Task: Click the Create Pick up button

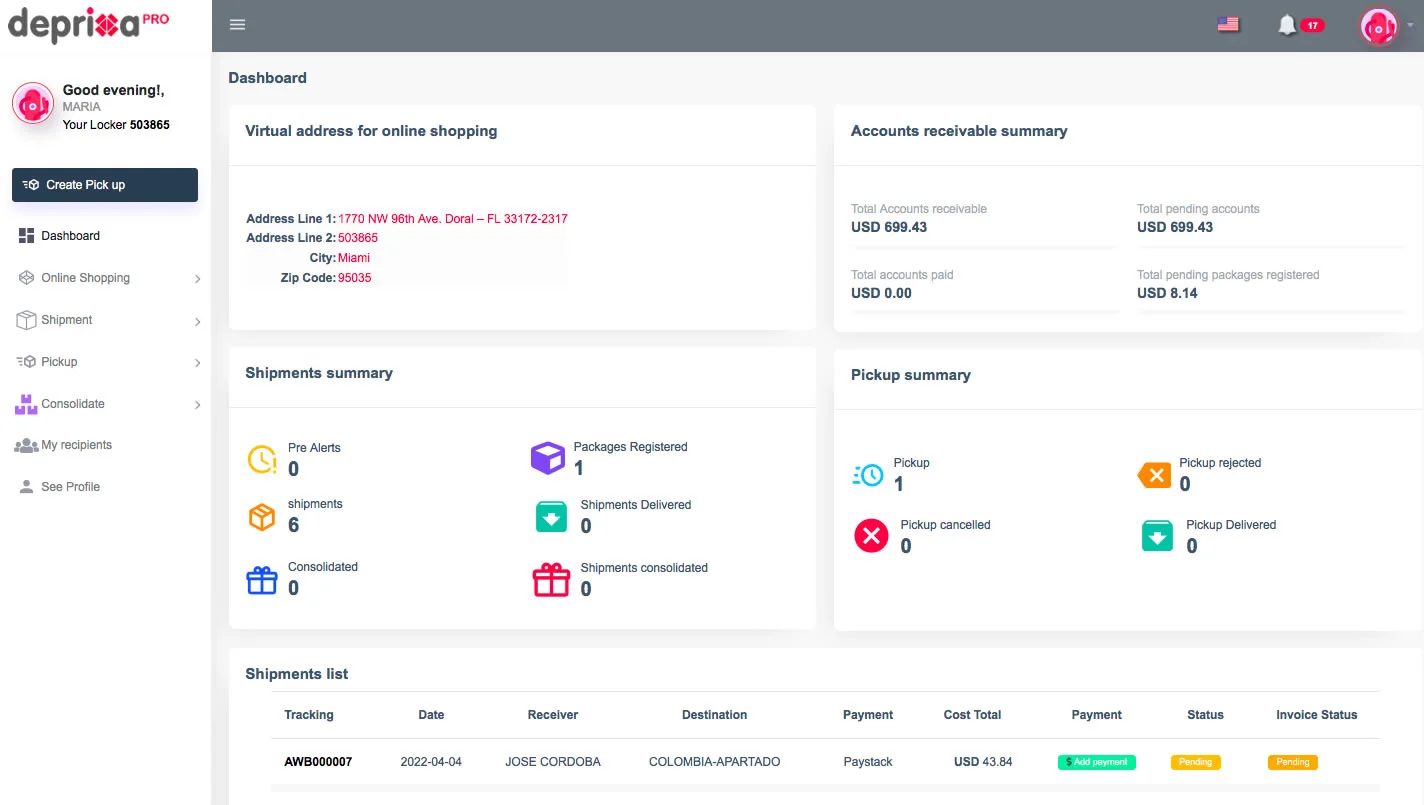Action: tap(105, 185)
